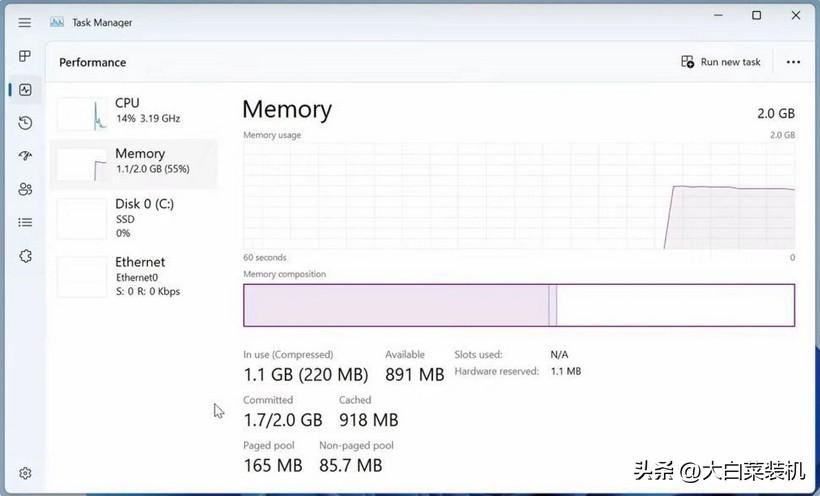Open the App history icon
Viewport: 820px width, 496px height.
tap(25, 123)
